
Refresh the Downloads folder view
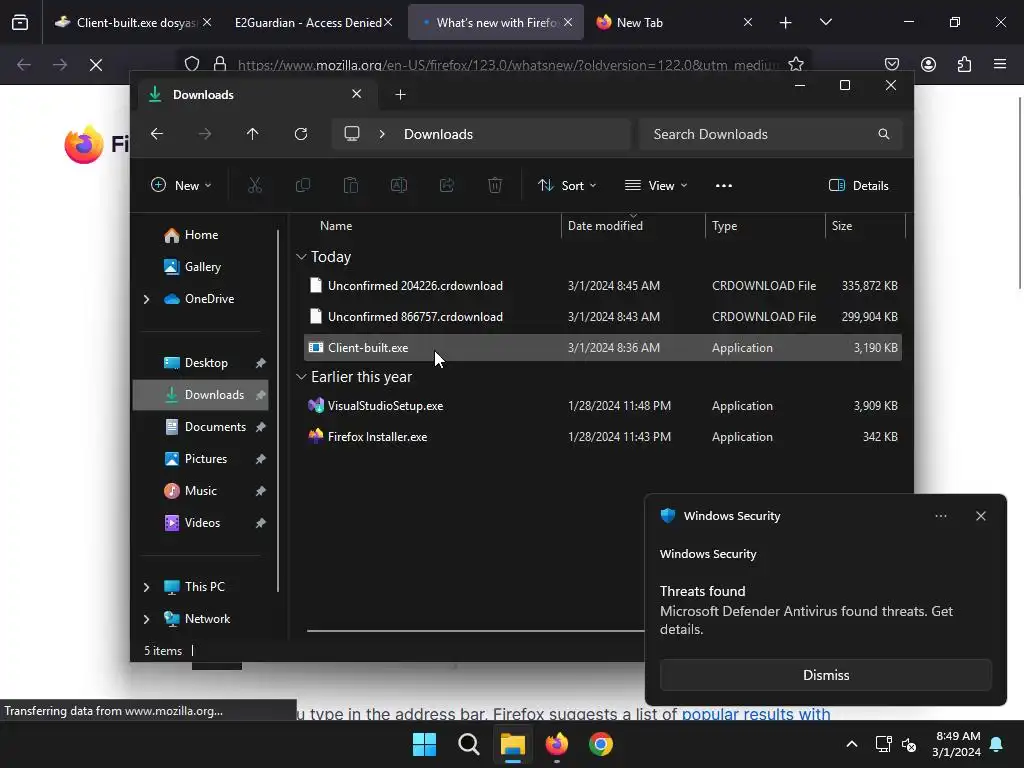pyautogui.click(x=300, y=134)
